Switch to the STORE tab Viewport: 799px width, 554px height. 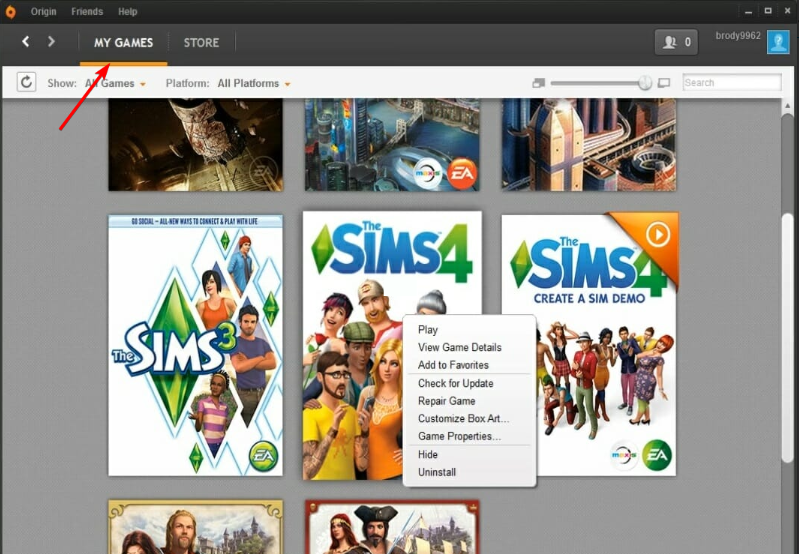(x=201, y=43)
